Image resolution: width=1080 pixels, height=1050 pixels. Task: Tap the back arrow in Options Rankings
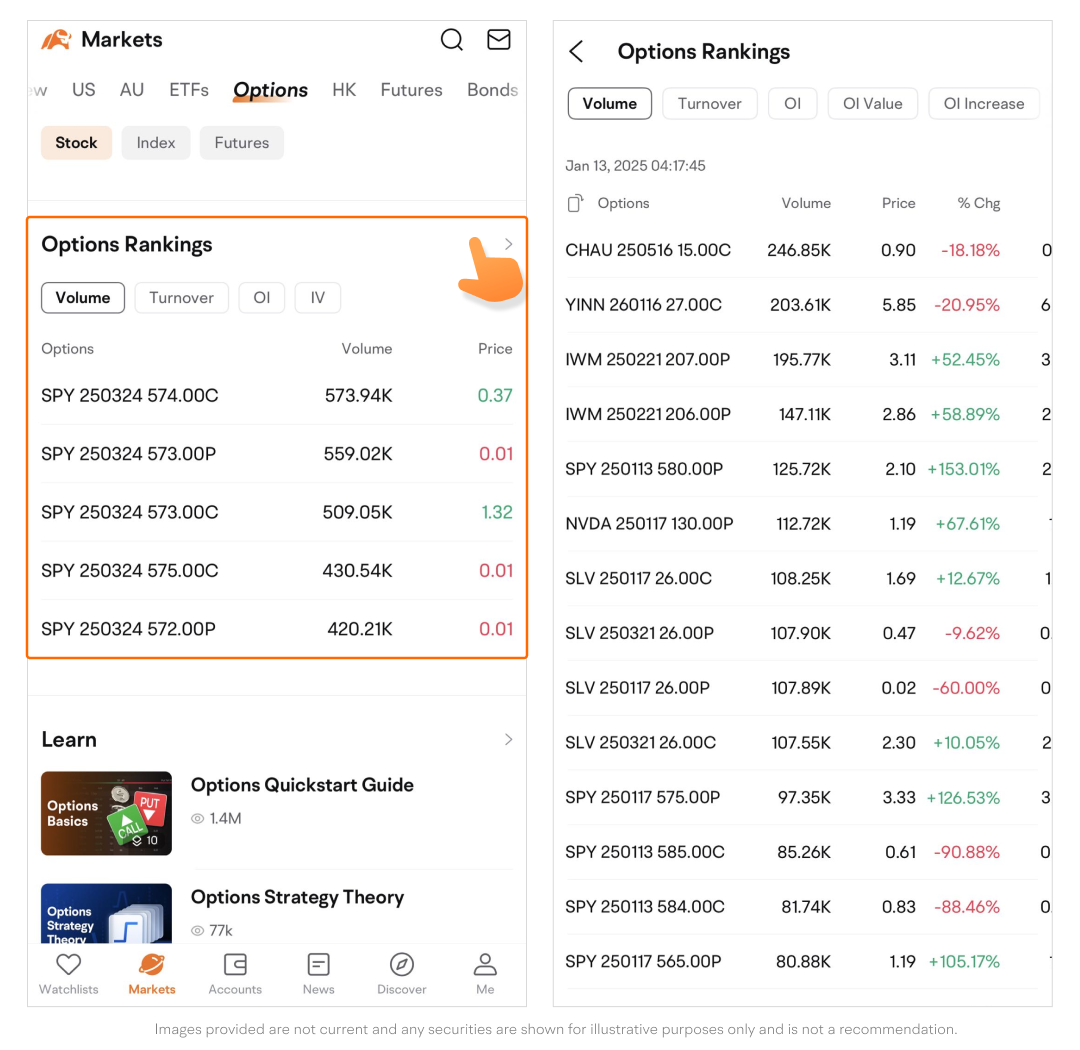[x=576, y=52]
